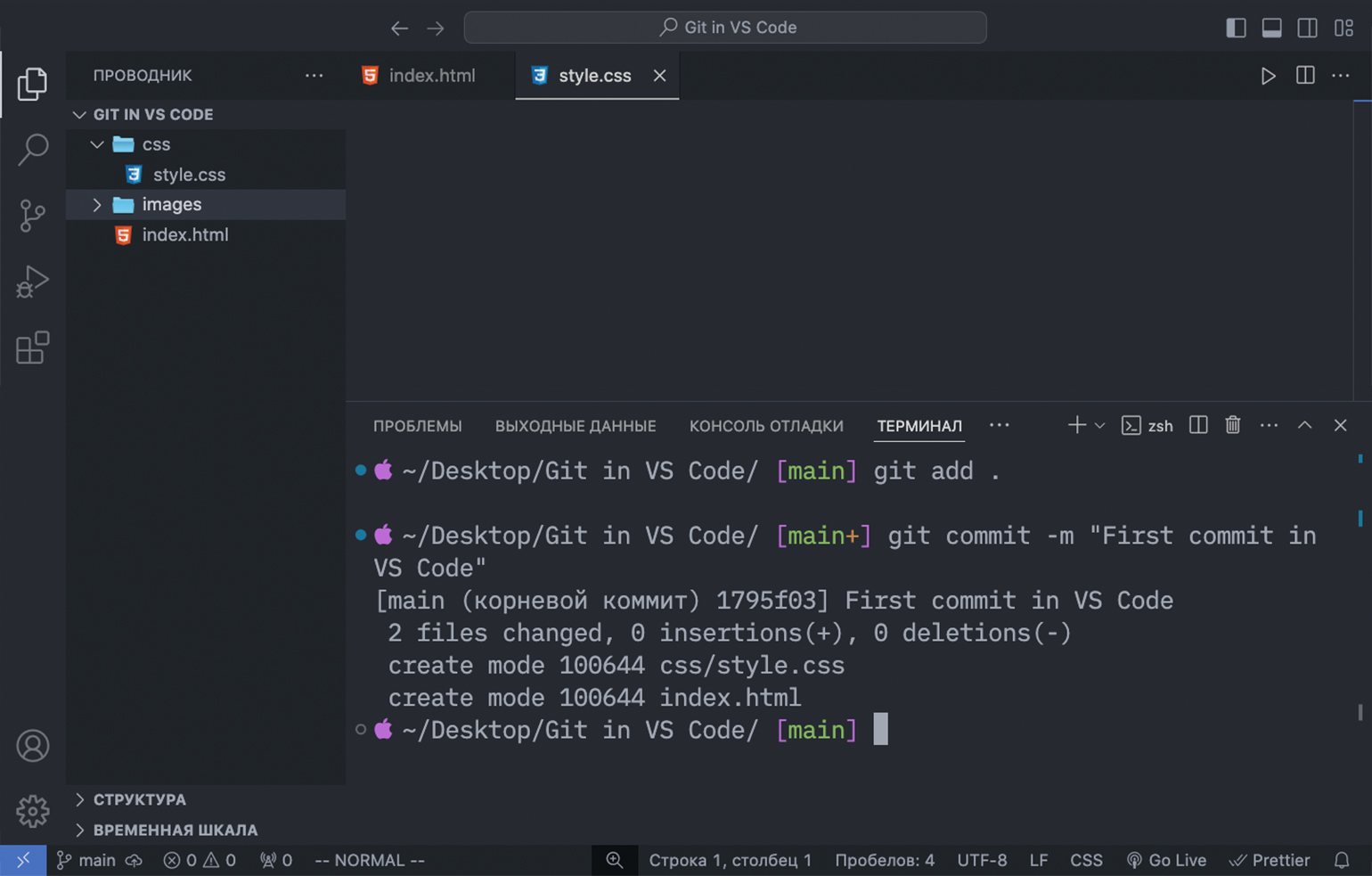Click Строка 1, столбец 1 position
The height and width of the screenshot is (876, 1372).
click(731, 860)
